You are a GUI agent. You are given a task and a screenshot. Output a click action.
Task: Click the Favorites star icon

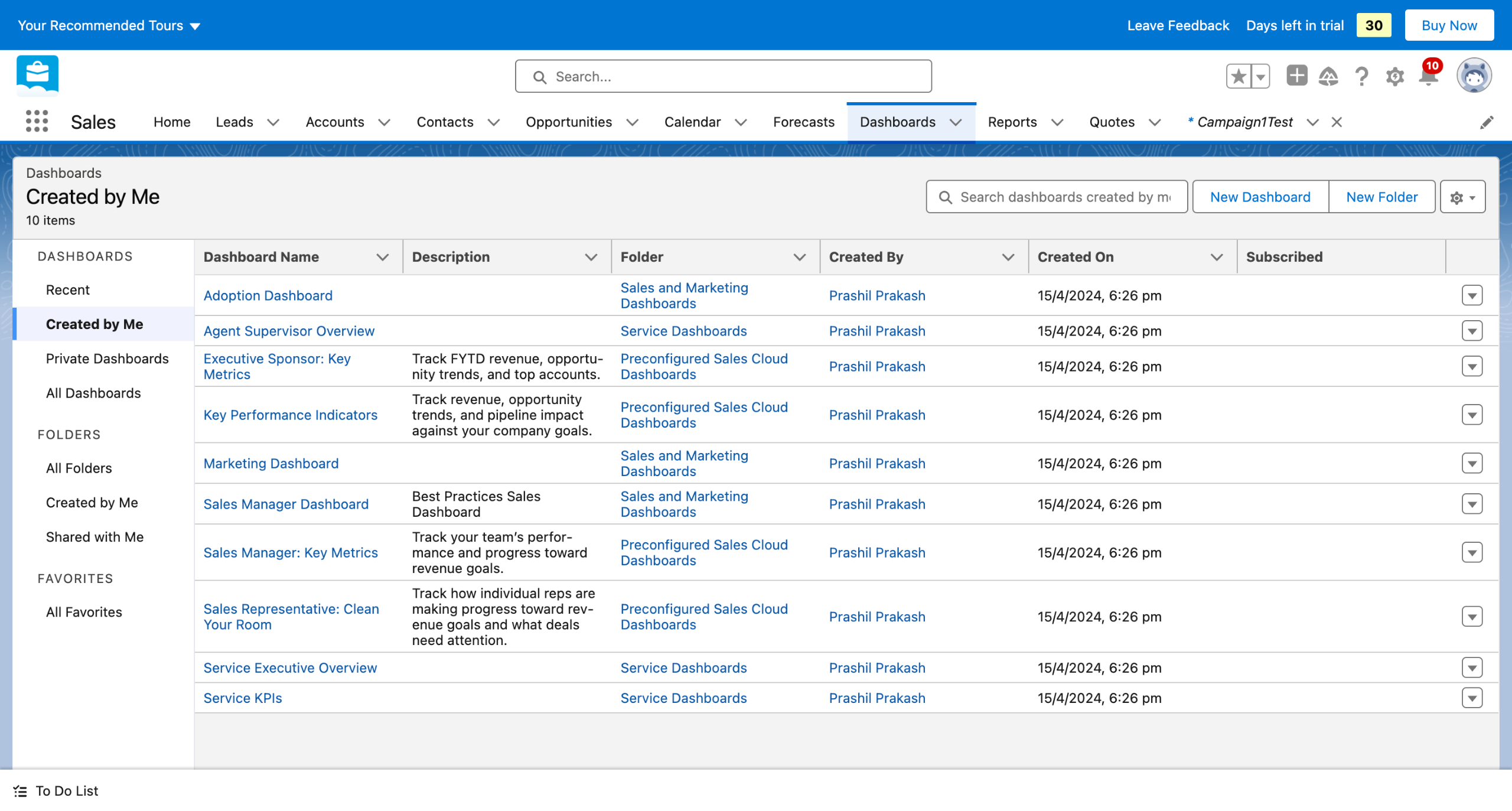coord(1239,76)
